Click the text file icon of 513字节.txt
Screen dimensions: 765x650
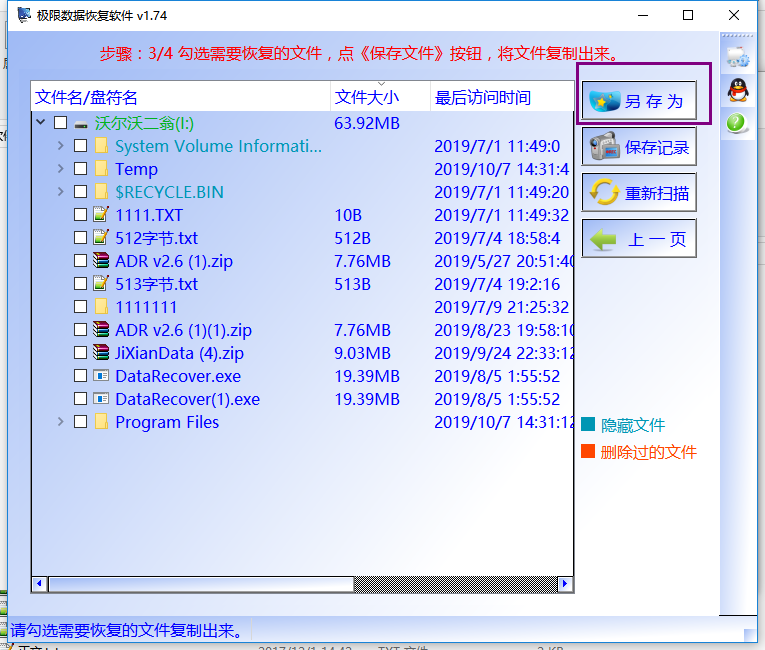[x=101, y=283]
